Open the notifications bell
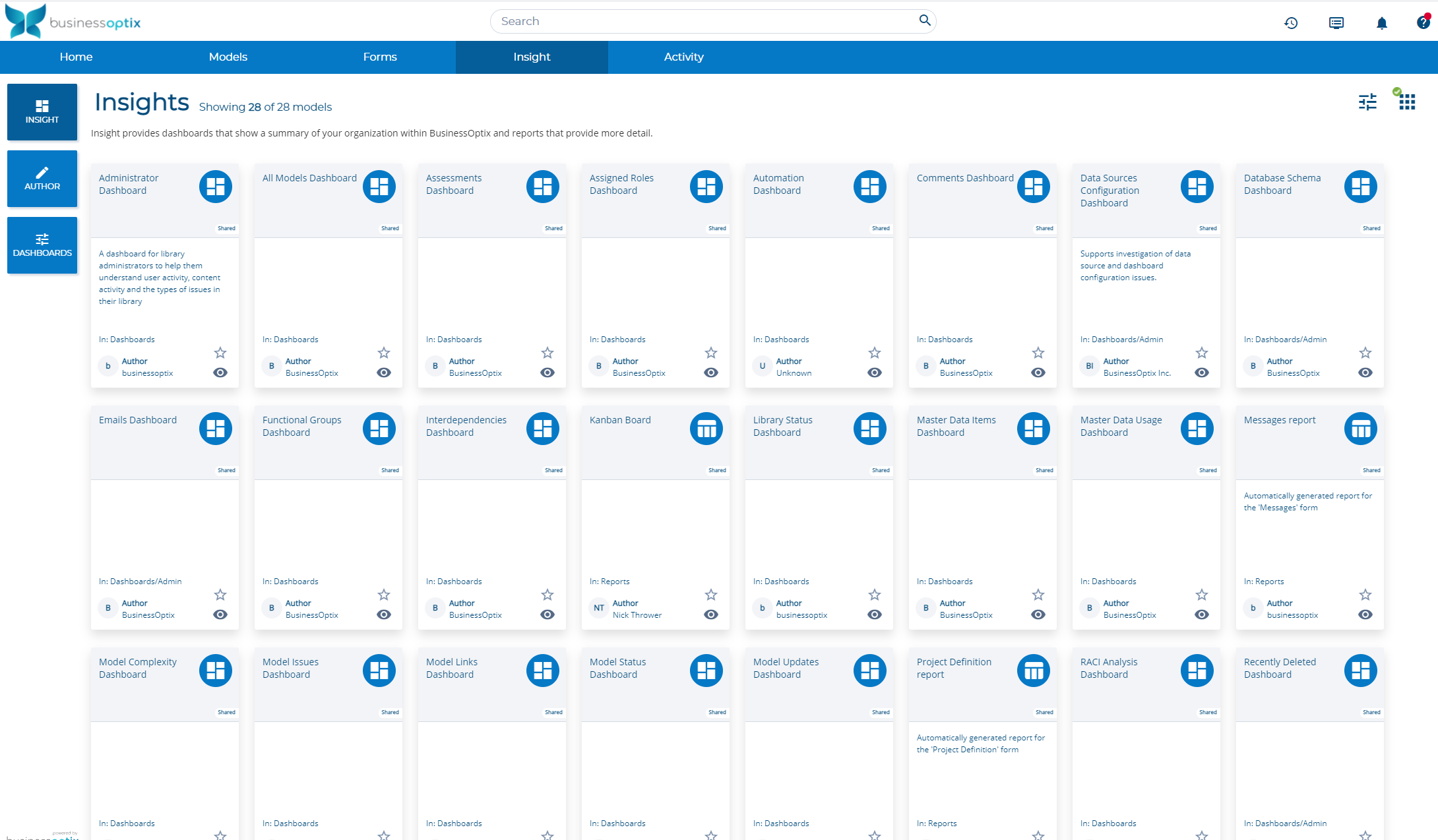1438x840 pixels. [1382, 23]
